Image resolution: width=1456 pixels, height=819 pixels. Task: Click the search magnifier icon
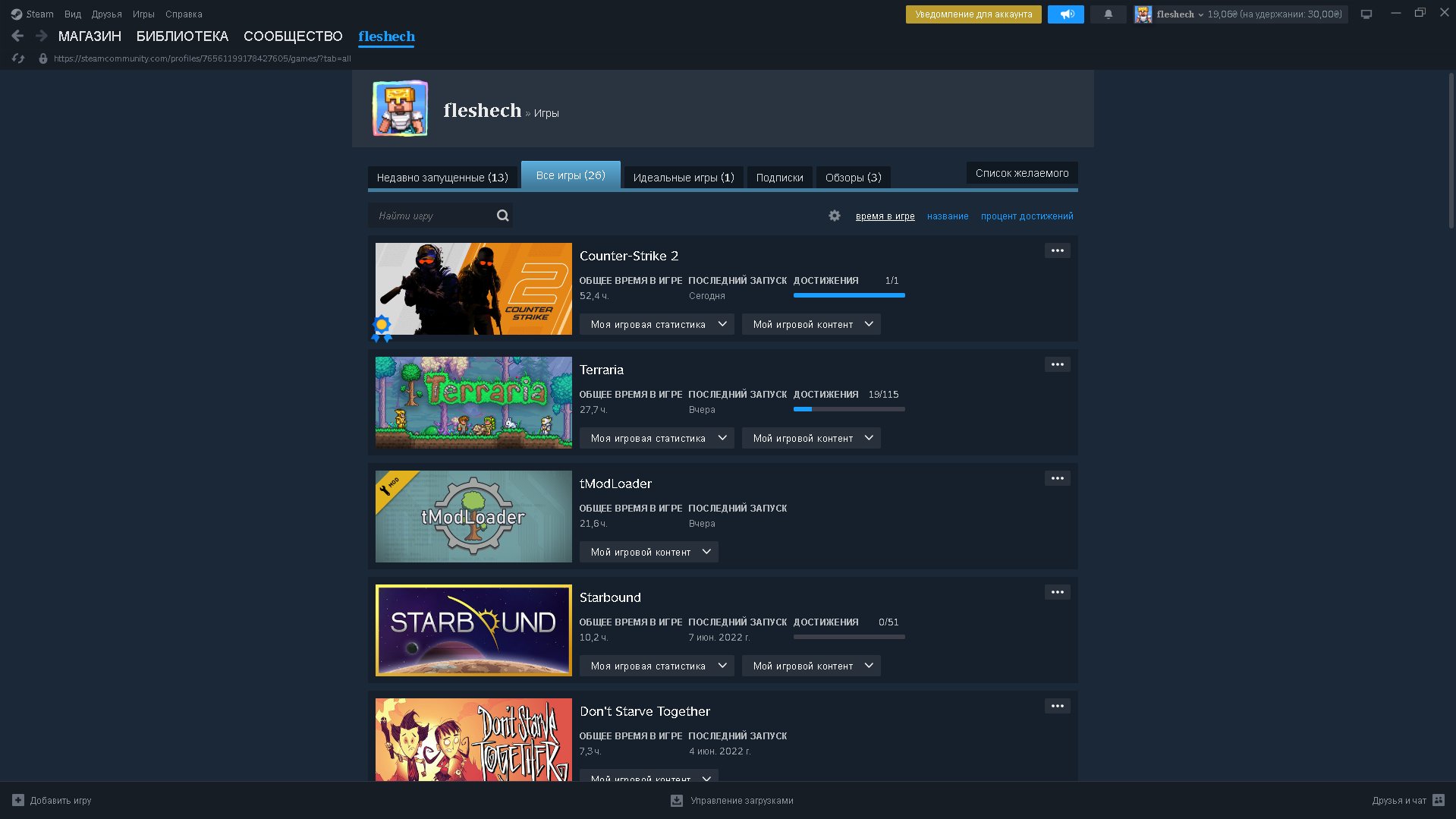click(x=502, y=216)
